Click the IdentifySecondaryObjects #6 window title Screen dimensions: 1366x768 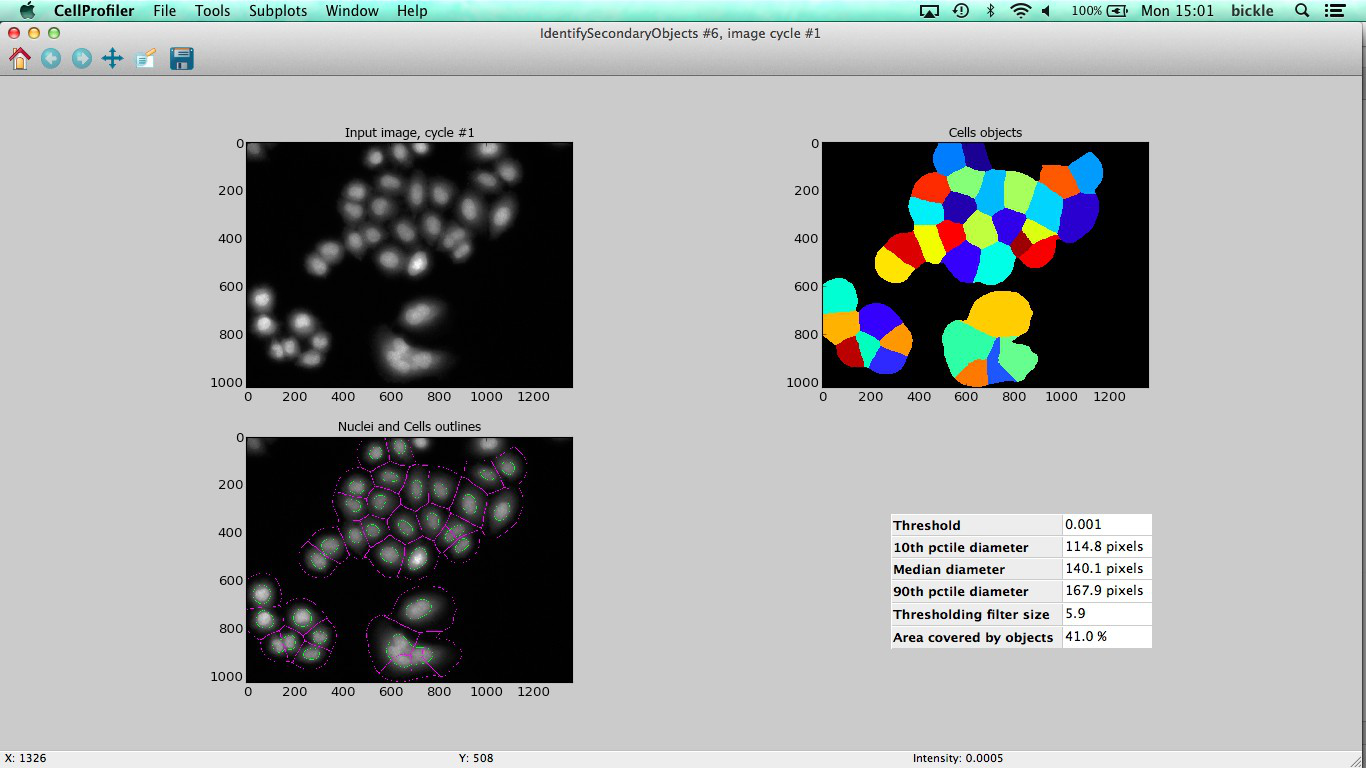(680, 33)
